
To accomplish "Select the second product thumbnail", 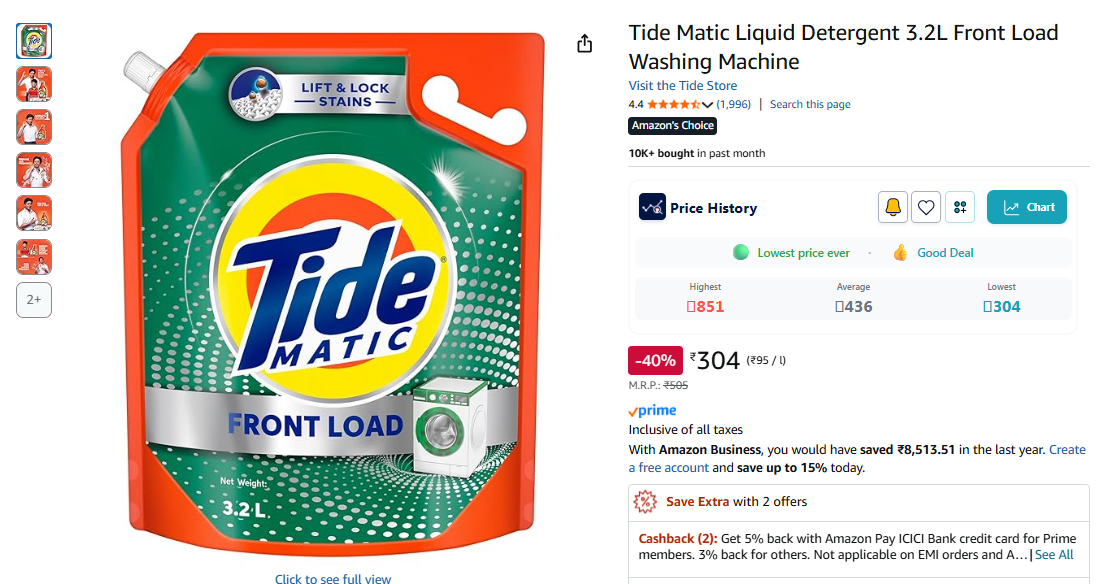I will coord(34,84).
